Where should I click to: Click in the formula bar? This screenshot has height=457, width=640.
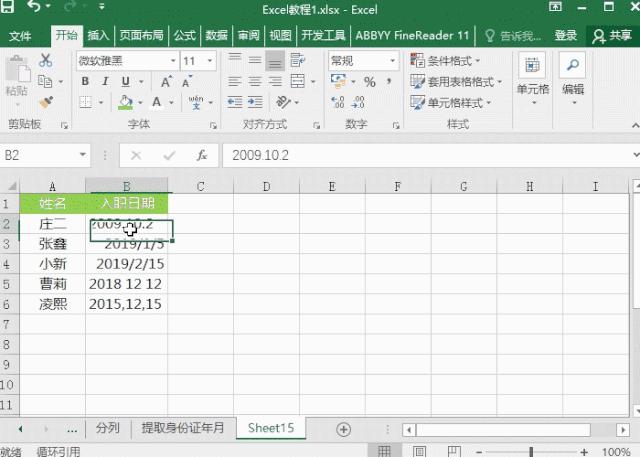point(427,155)
